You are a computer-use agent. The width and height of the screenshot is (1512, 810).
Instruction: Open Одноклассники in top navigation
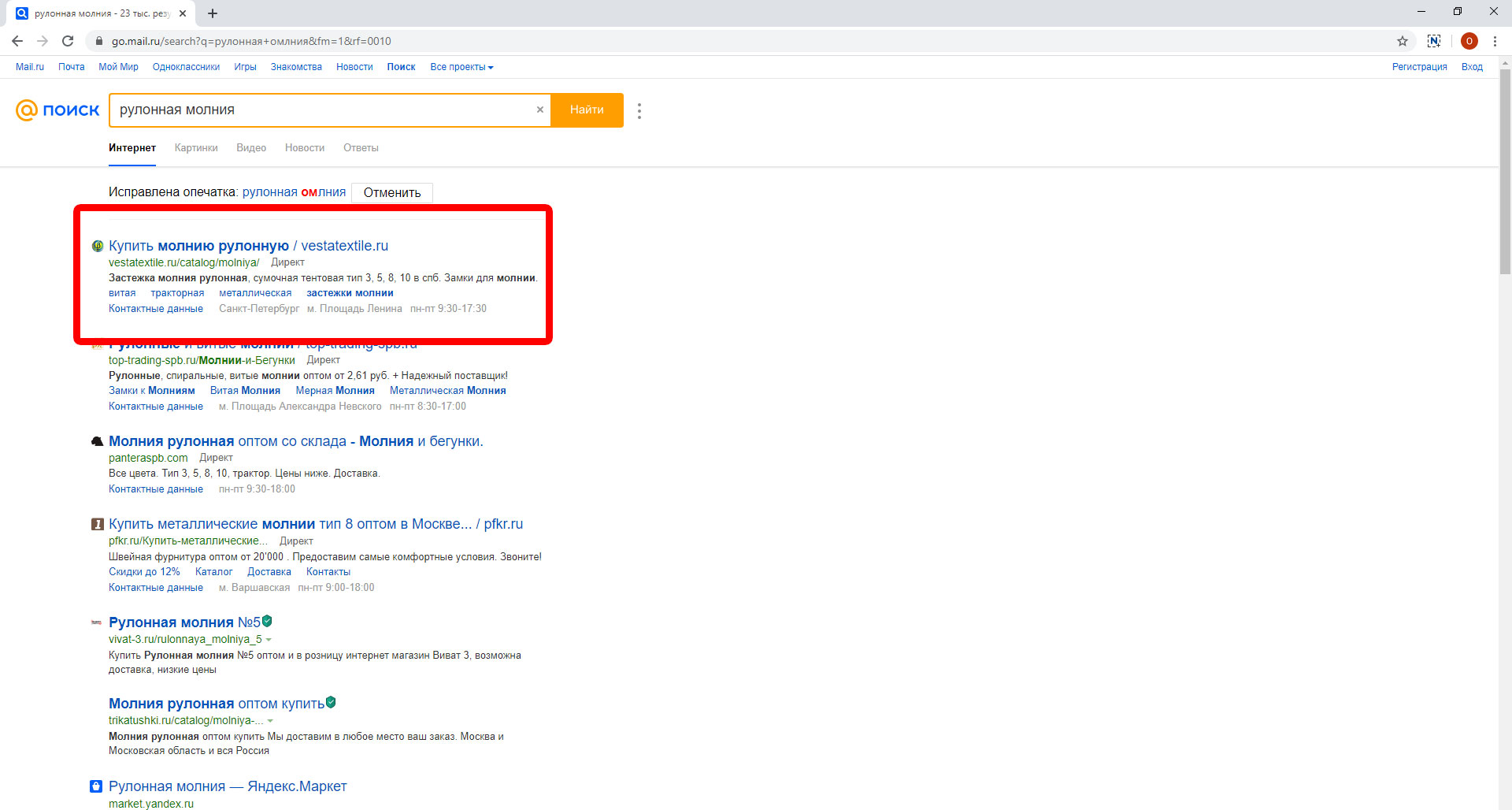pyautogui.click(x=186, y=67)
